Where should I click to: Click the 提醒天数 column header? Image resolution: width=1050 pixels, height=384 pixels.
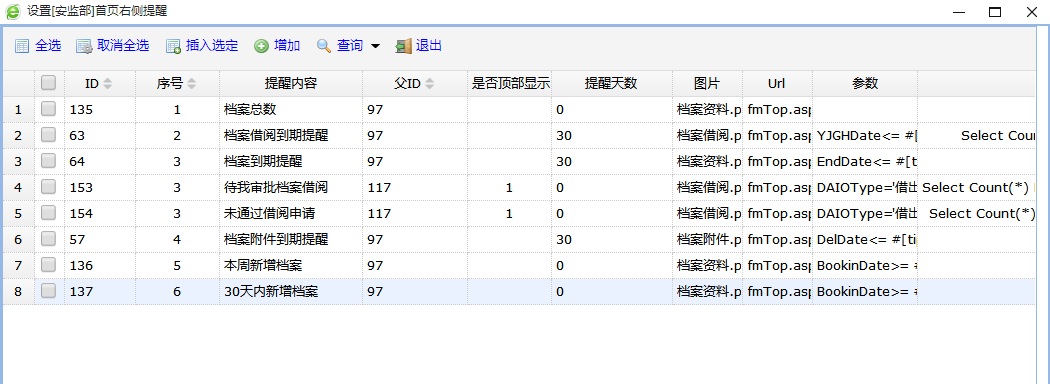point(612,84)
